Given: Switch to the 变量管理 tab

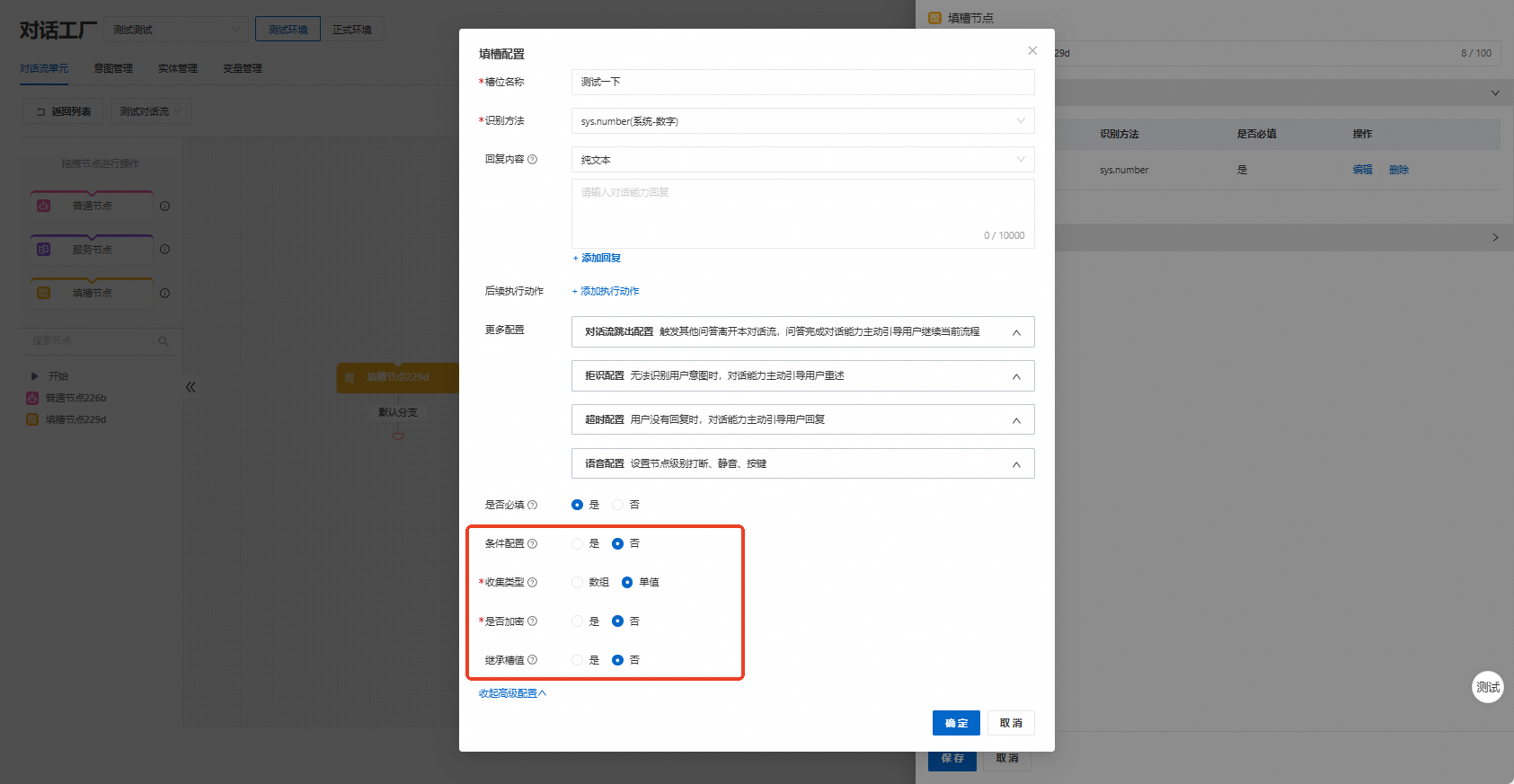Looking at the screenshot, I should 243,68.
